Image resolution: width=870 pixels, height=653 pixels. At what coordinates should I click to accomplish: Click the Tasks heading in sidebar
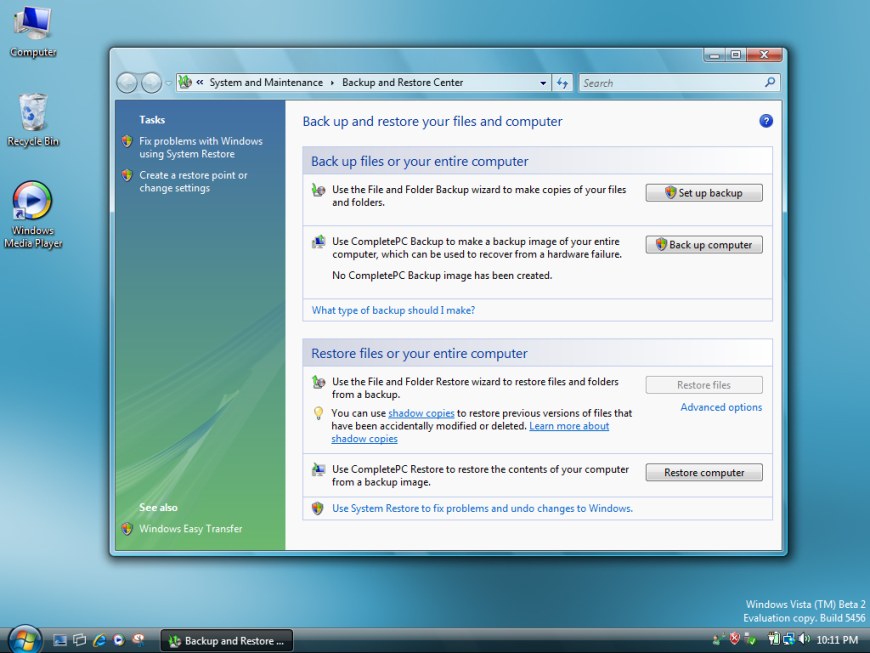coord(152,120)
